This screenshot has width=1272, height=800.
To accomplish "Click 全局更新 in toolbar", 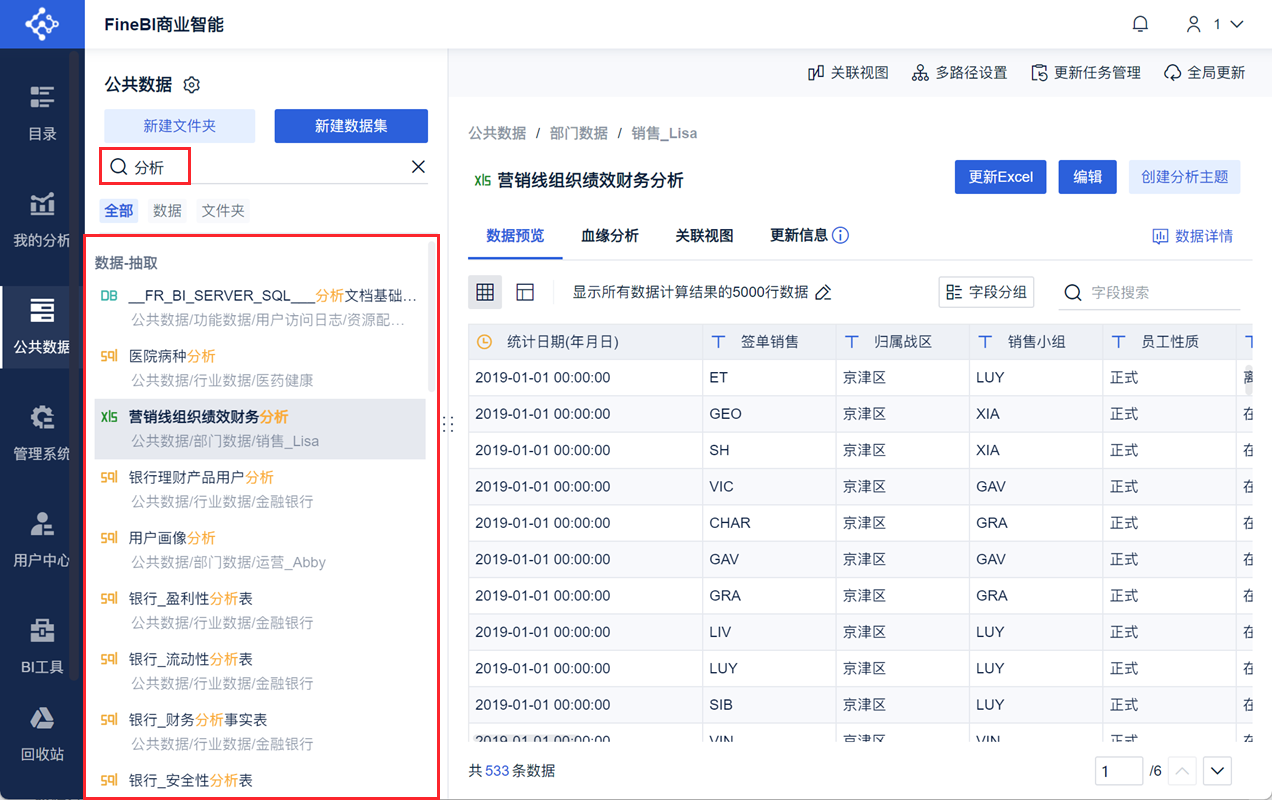I will pos(1205,73).
